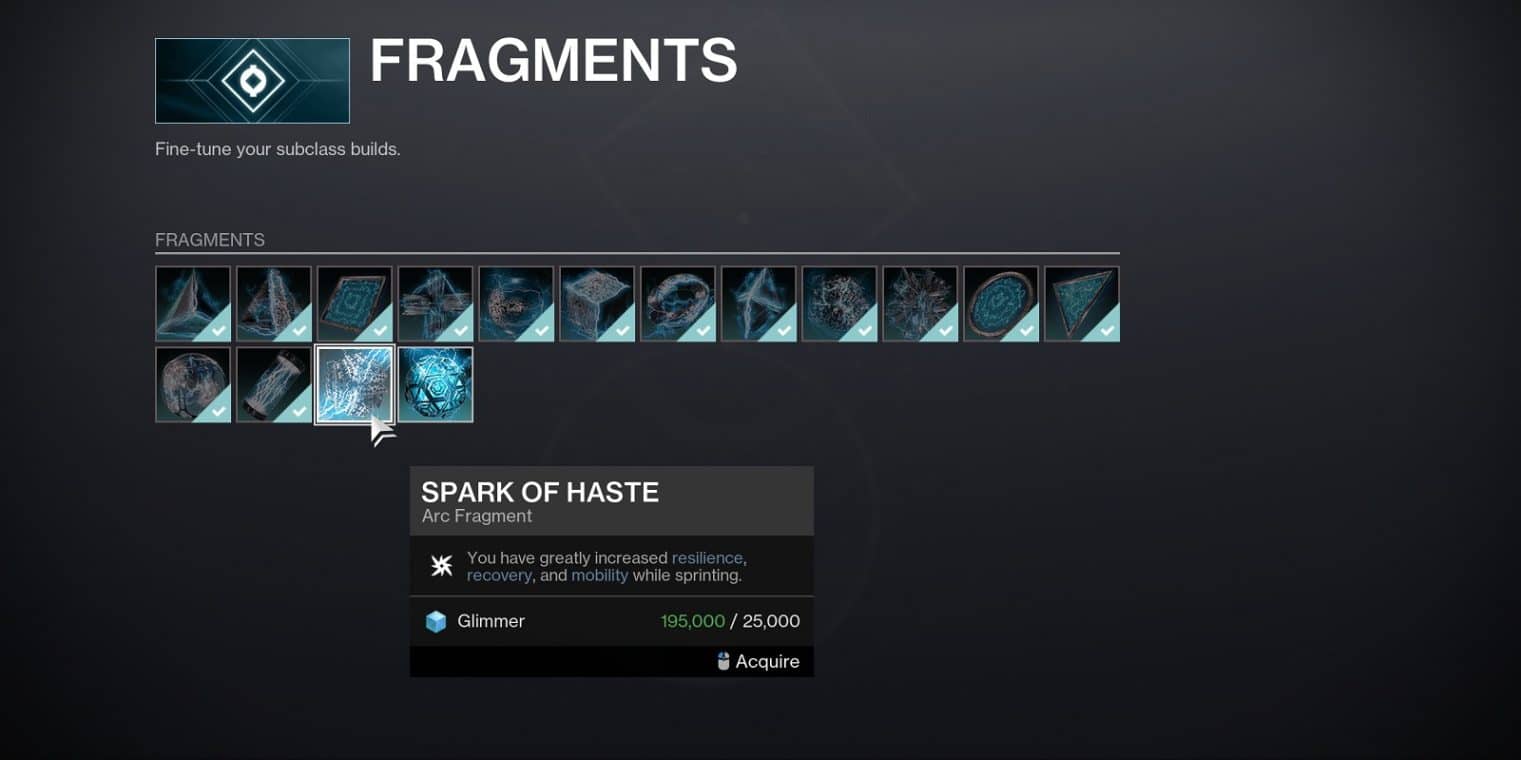Click the highlighted Spark of Haste fragment

pyautogui.click(x=355, y=385)
